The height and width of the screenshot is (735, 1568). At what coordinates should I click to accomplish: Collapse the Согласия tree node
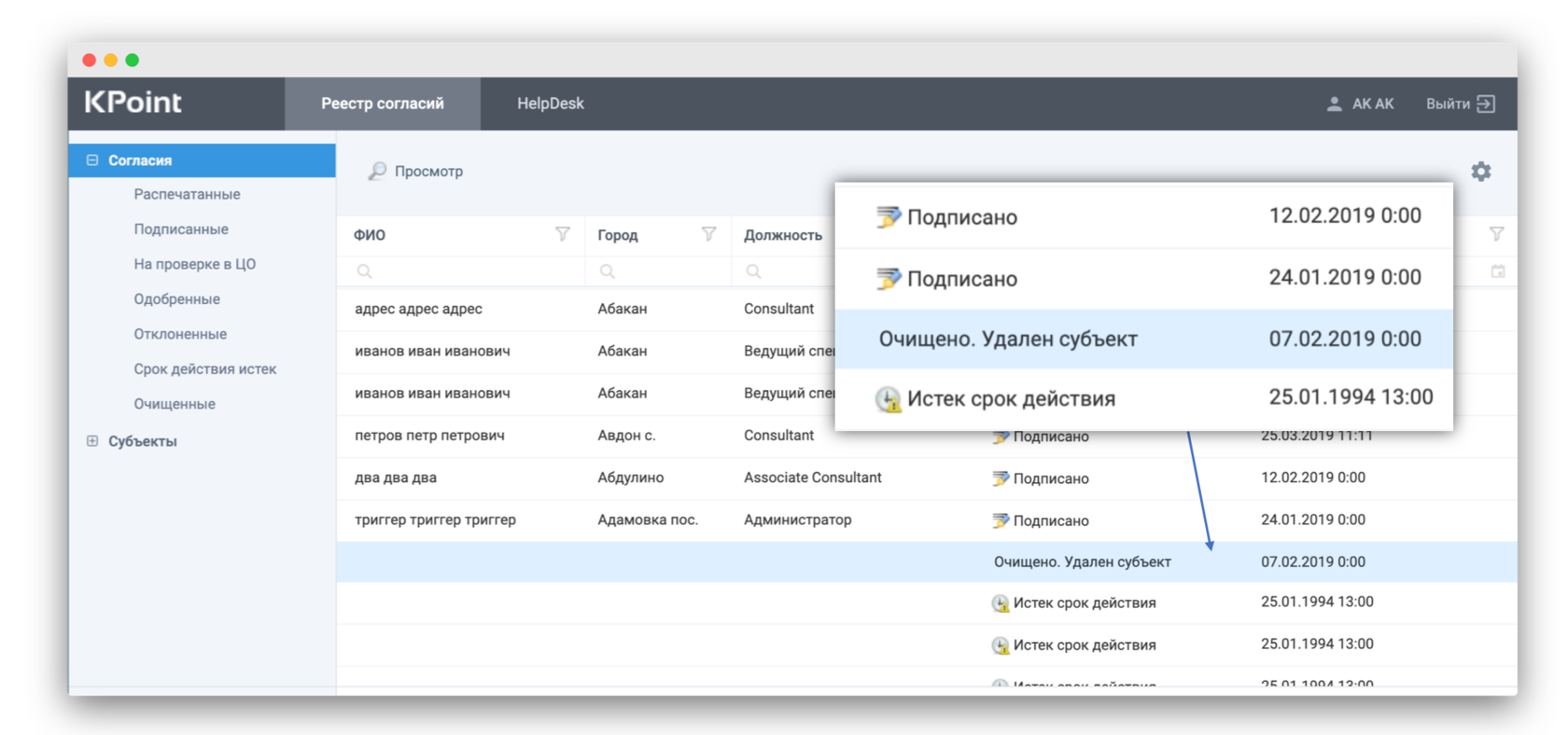click(x=92, y=160)
